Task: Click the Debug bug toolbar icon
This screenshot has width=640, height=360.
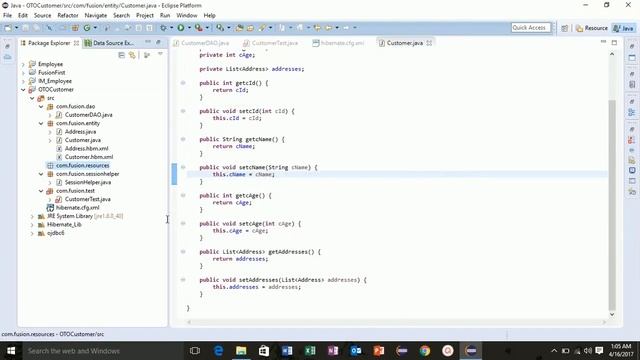Action: [163, 28]
